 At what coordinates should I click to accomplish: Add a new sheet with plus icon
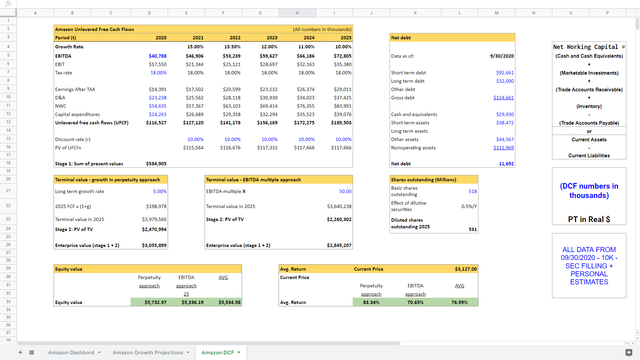click(20, 352)
